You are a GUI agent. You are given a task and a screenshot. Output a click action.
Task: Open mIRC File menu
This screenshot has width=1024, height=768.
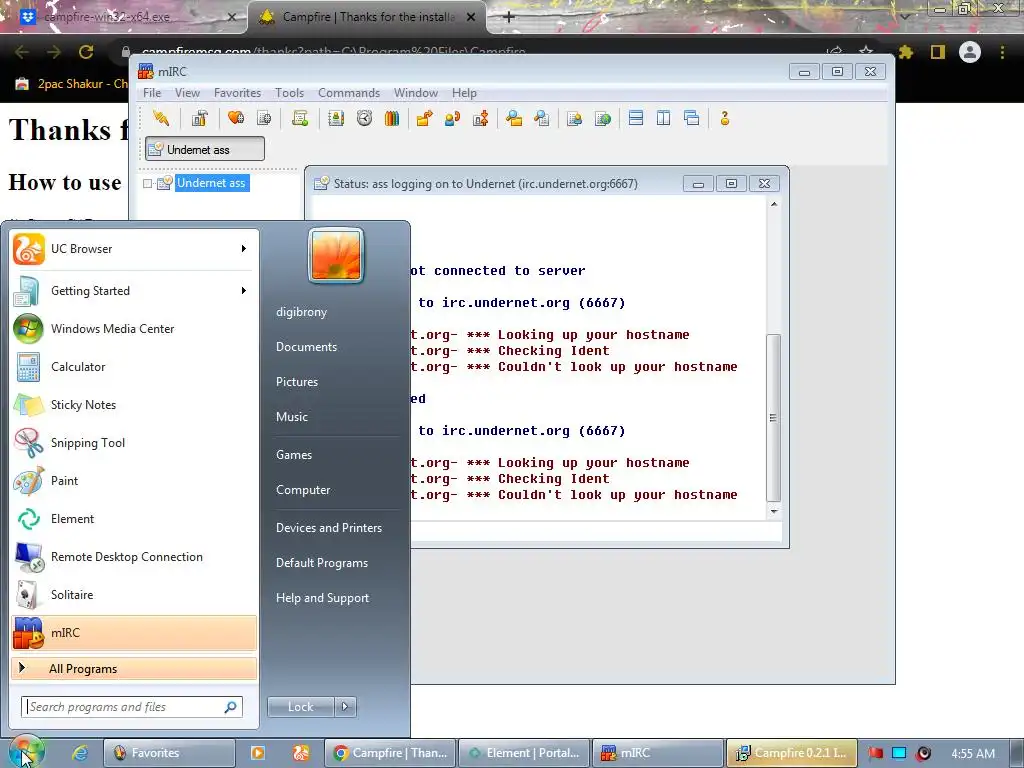(152, 93)
